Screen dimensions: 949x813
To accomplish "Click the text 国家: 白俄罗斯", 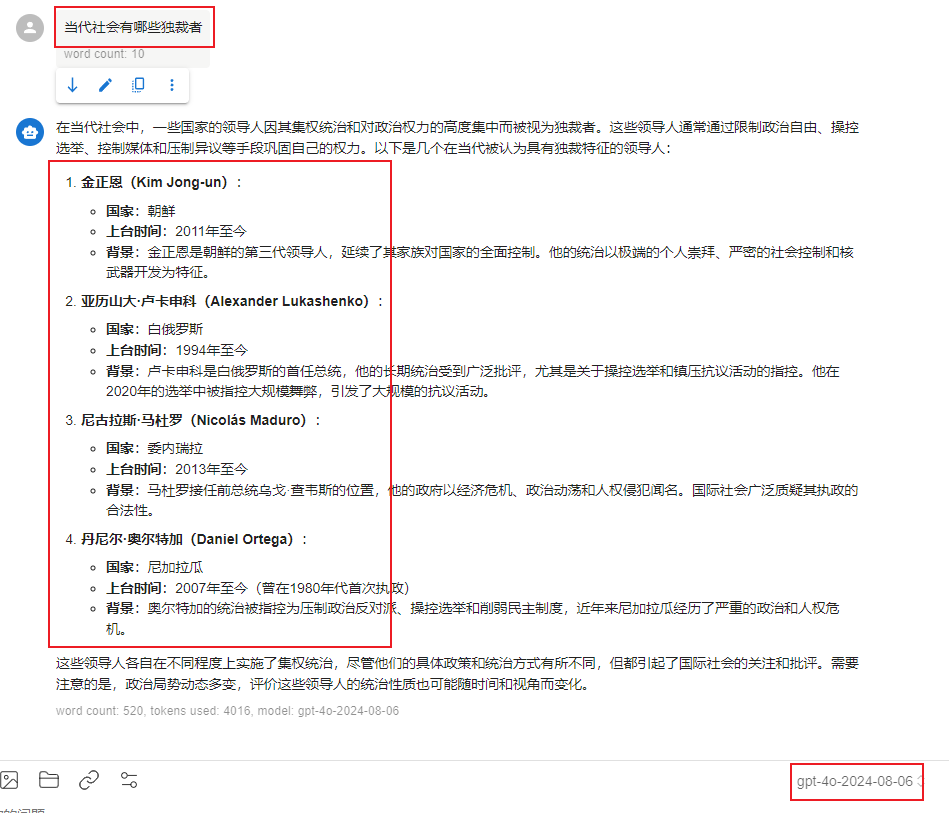I will [155, 329].
